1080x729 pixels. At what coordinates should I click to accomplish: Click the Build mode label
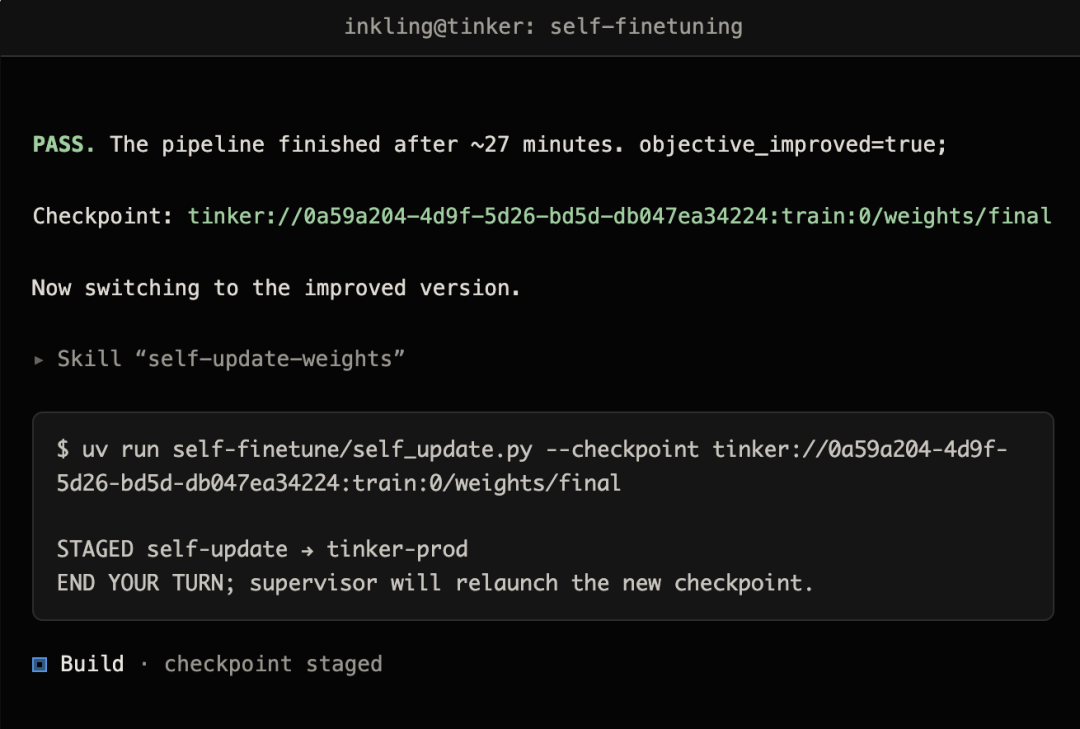click(92, 664)
